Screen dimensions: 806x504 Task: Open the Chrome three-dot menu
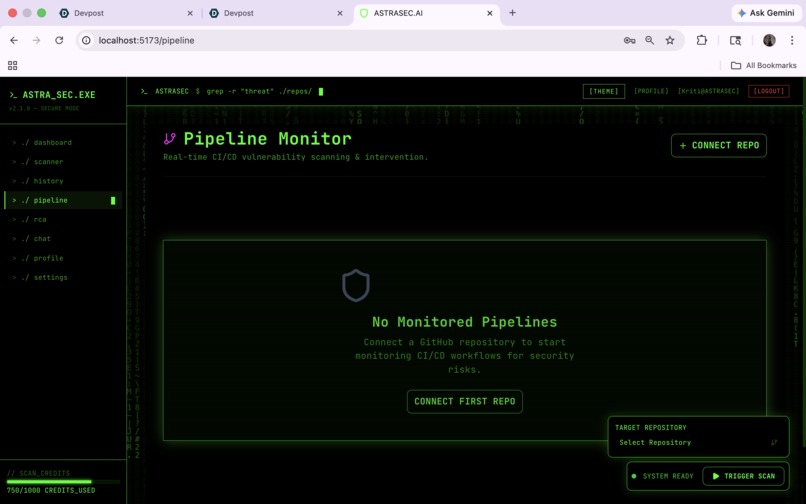point(792,40)
